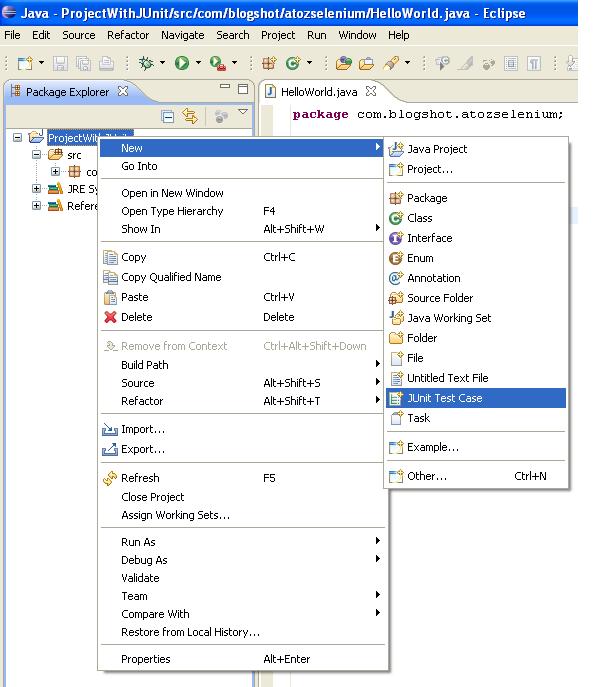Click Copy Qualified Name in context menu
The height and width of the screenshot is (687, 600).
click(242, 277)
